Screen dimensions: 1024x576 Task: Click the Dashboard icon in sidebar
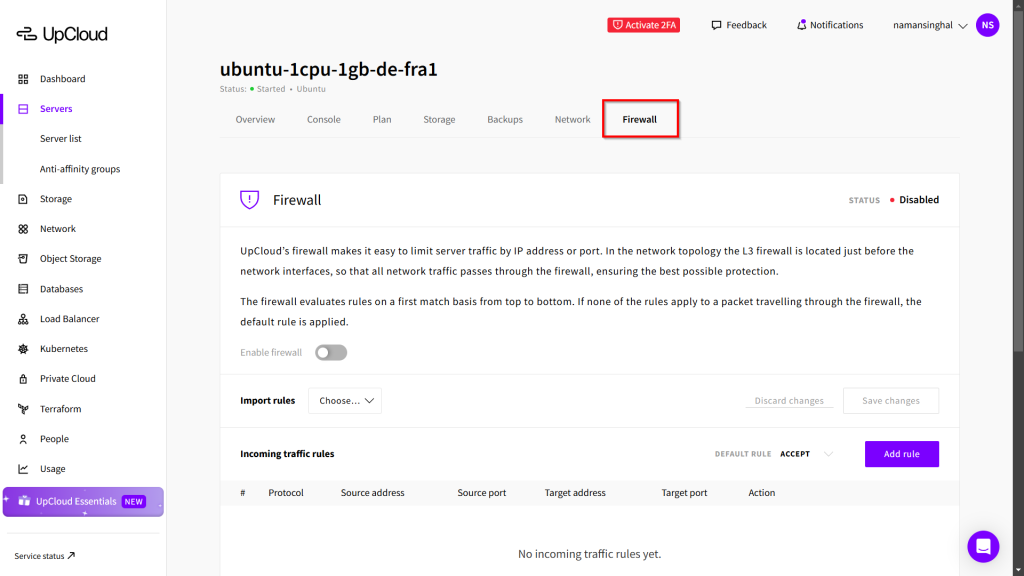tap(23, 79)
